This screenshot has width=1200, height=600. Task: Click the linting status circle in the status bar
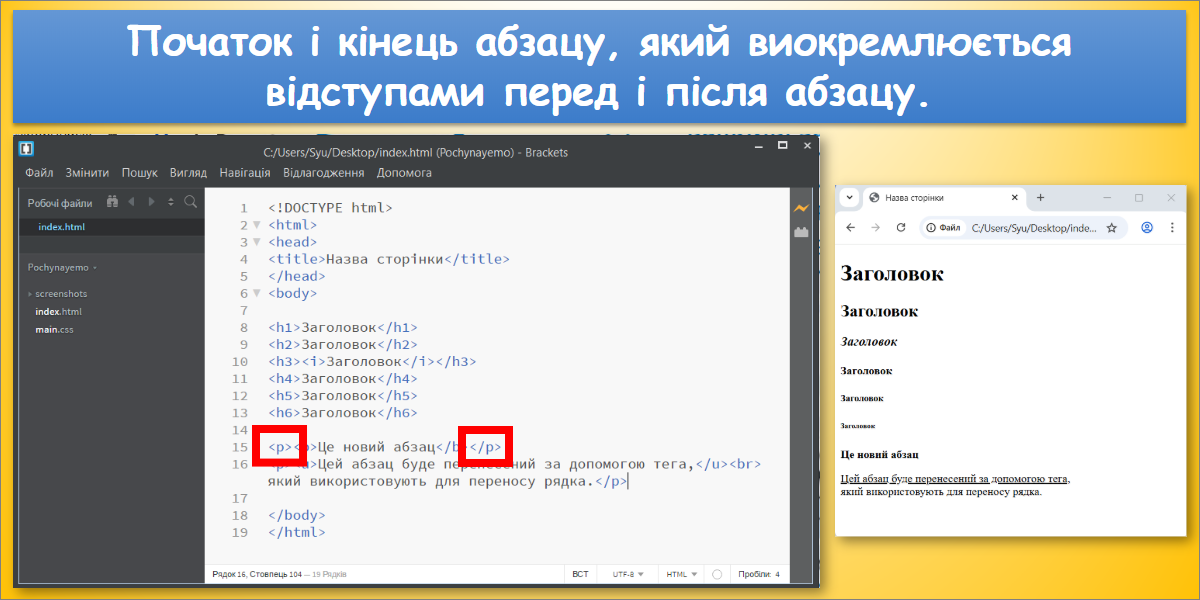[x=717, y=574]
